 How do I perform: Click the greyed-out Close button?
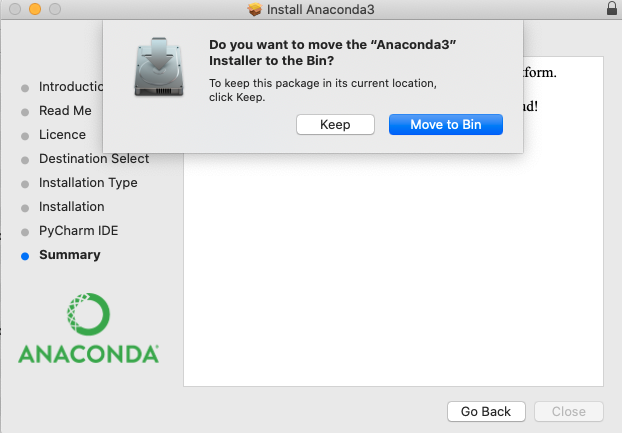(x=568, y=412)
